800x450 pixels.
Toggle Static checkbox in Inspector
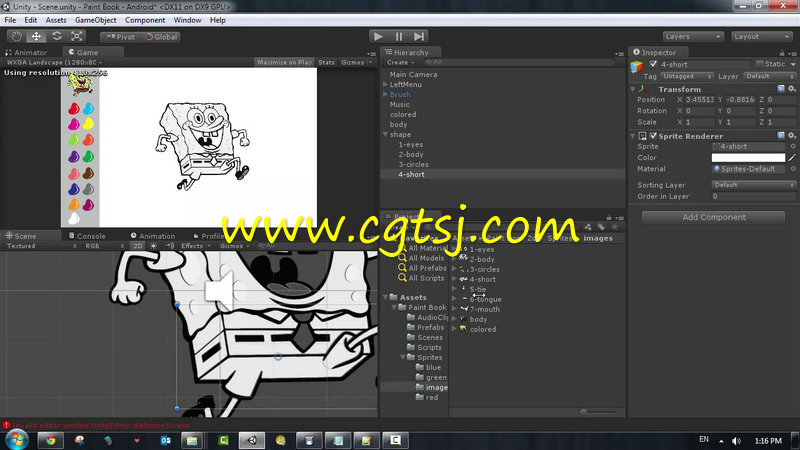(x=759, y=64)
